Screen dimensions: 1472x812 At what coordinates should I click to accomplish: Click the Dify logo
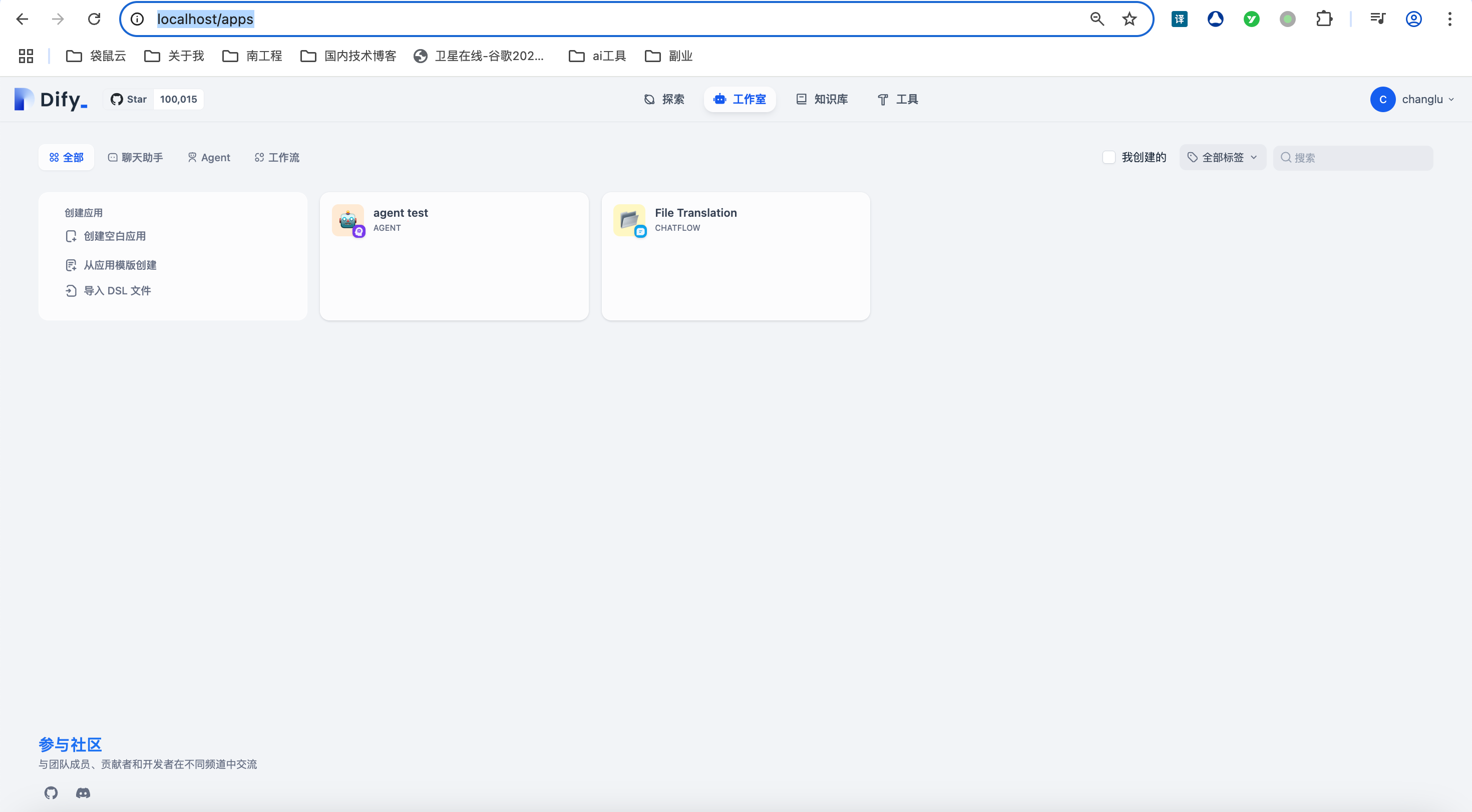pyautogui.click(x=51, y=100)
